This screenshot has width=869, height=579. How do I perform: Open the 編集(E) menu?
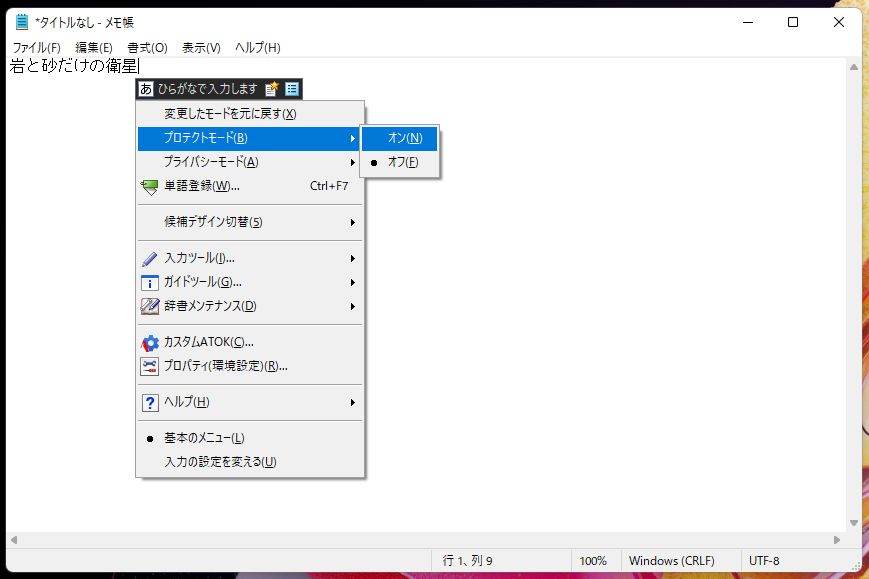[x=92, y=47]
